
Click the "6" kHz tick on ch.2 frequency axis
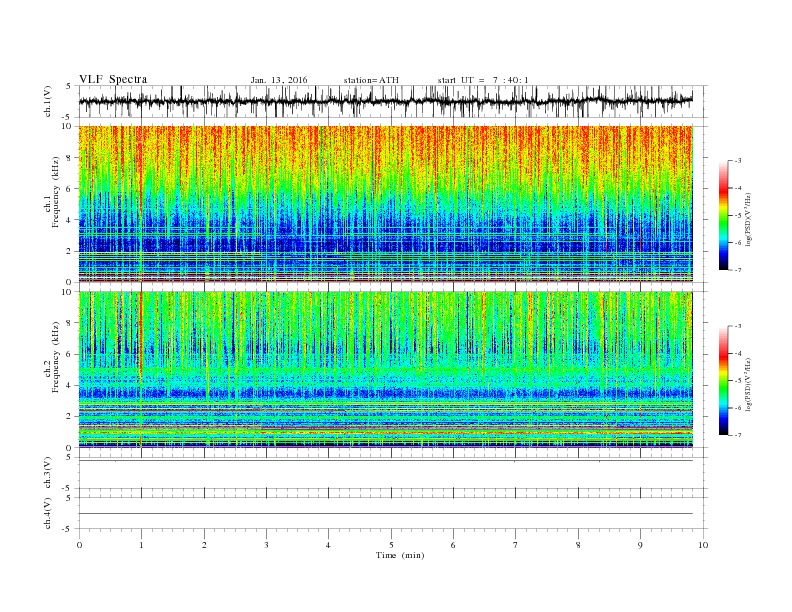(69, 354)
